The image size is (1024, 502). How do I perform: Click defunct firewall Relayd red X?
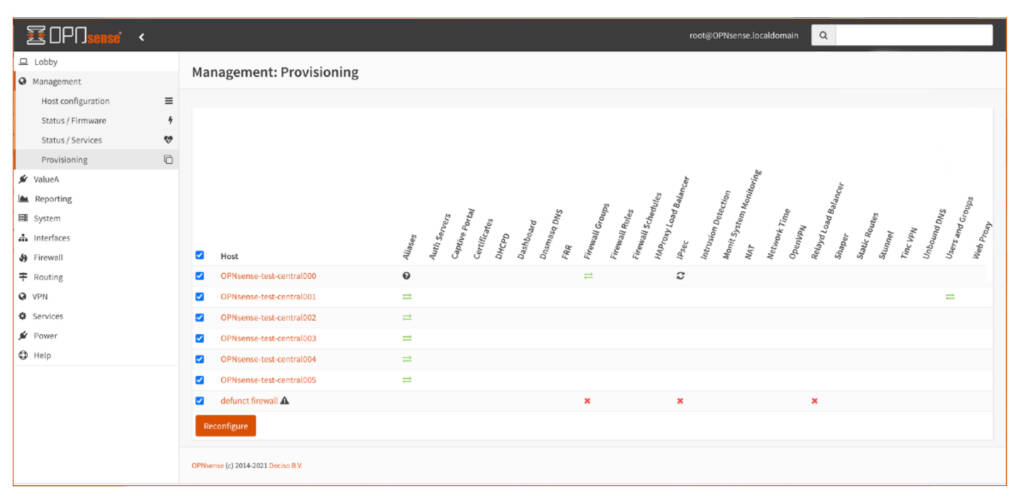click(814, 401)
